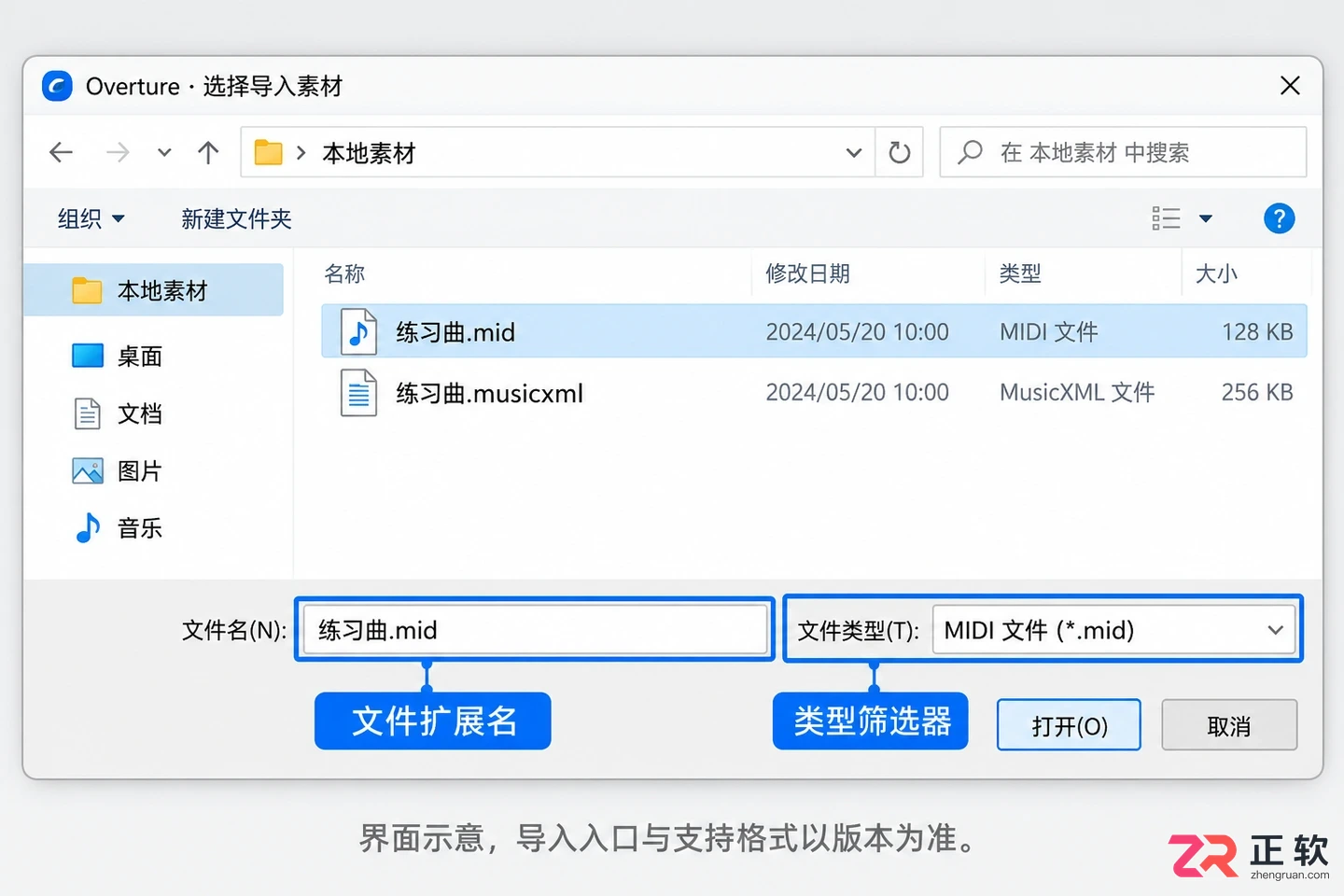The height and width of the screenshot is (896, 1344).
Task: Select the file 练习曲.musicxml
Action: 490,393
